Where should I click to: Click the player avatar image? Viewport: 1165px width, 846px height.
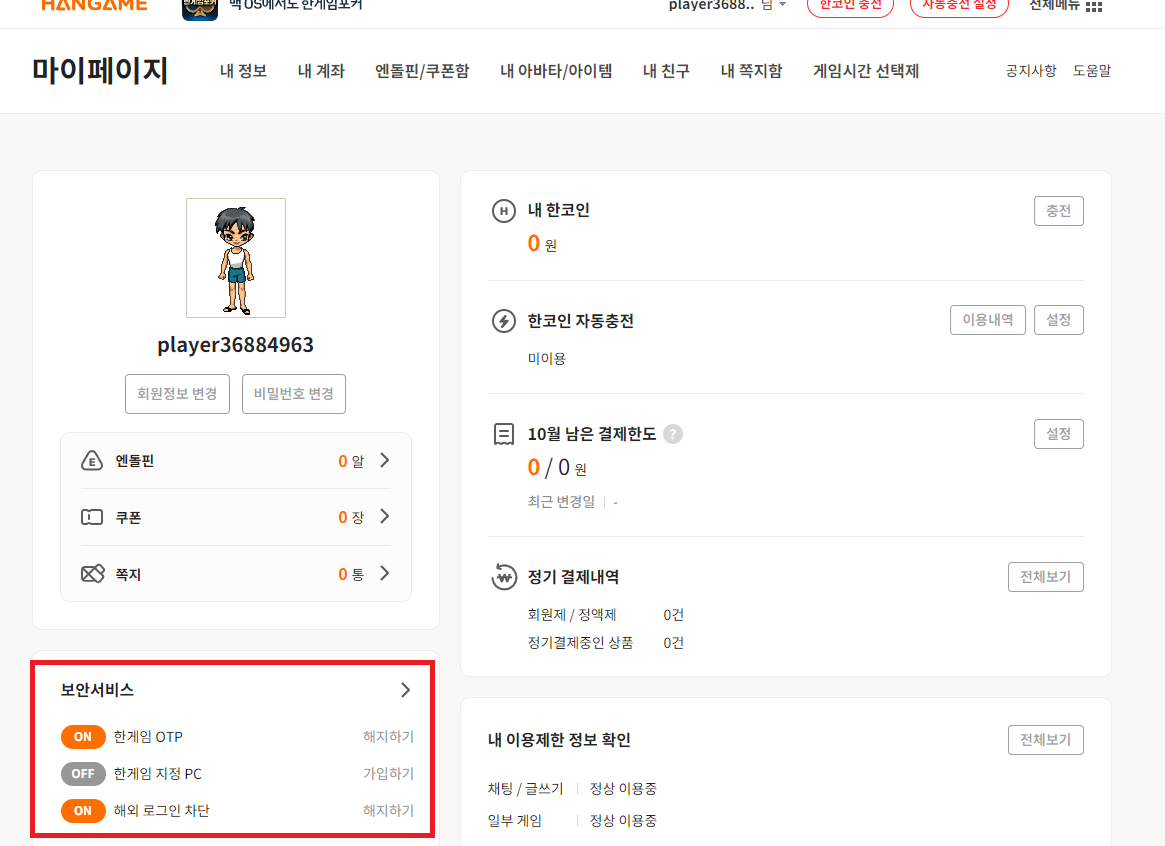236,258
